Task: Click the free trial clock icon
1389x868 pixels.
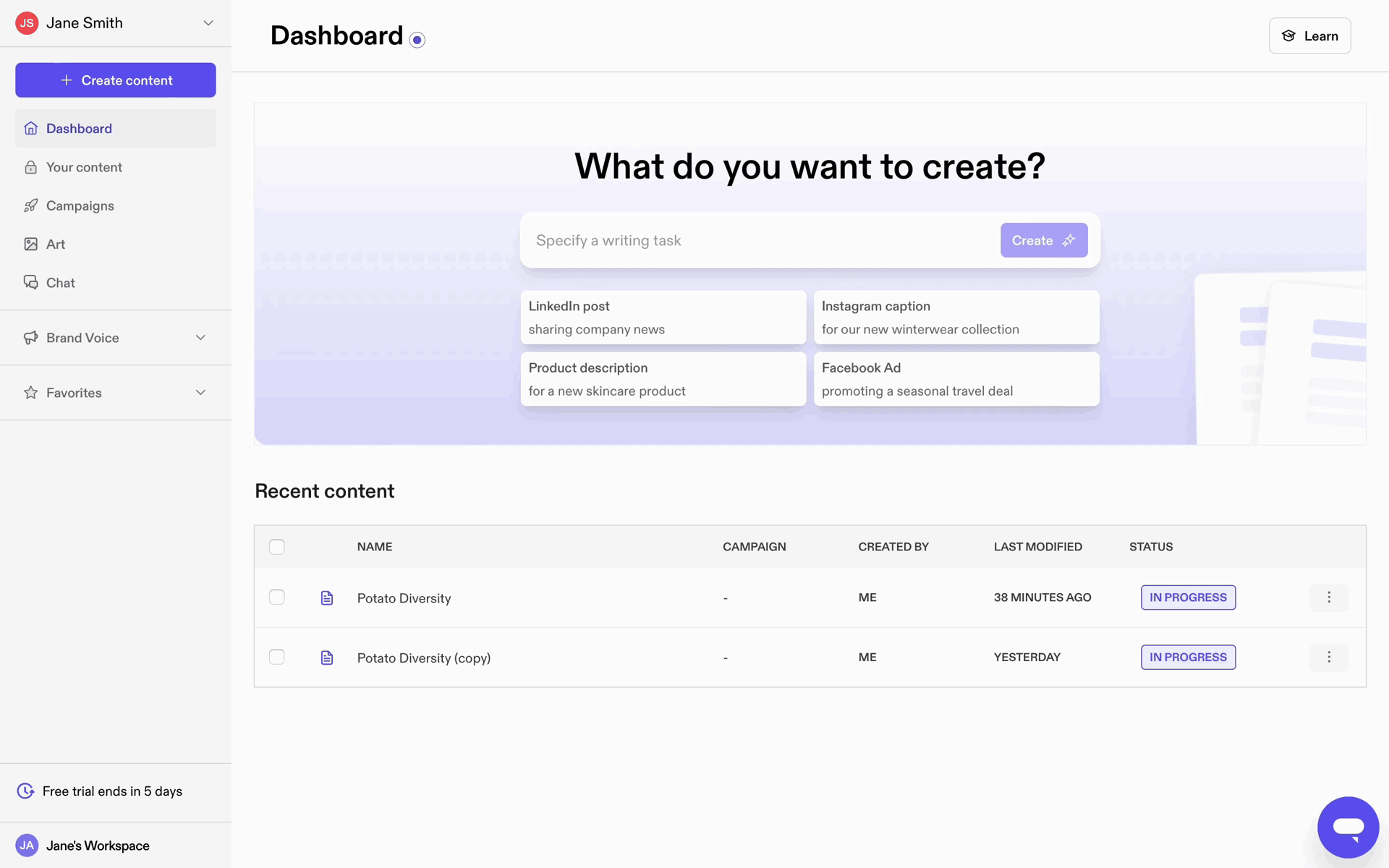Action: click(x=25, y=791)
